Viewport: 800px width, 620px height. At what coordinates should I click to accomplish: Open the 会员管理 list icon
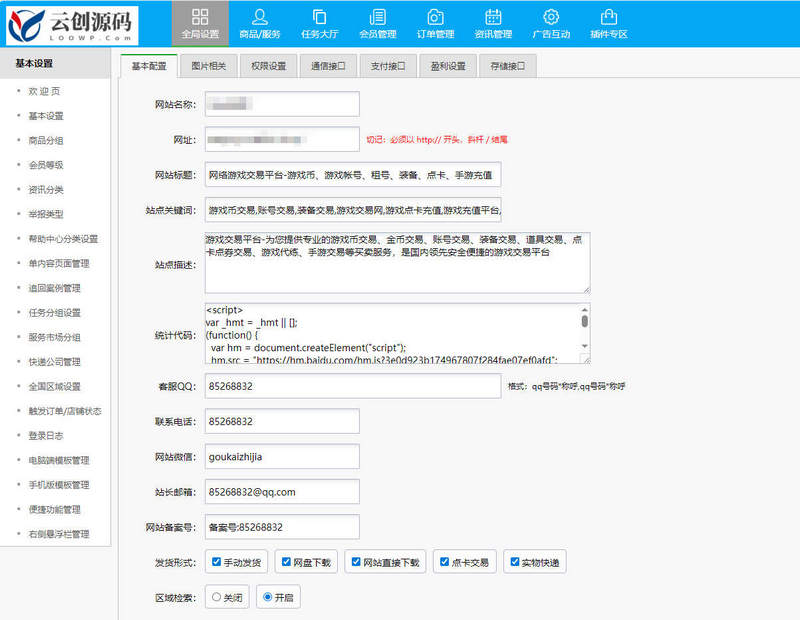tap(378, 17)
